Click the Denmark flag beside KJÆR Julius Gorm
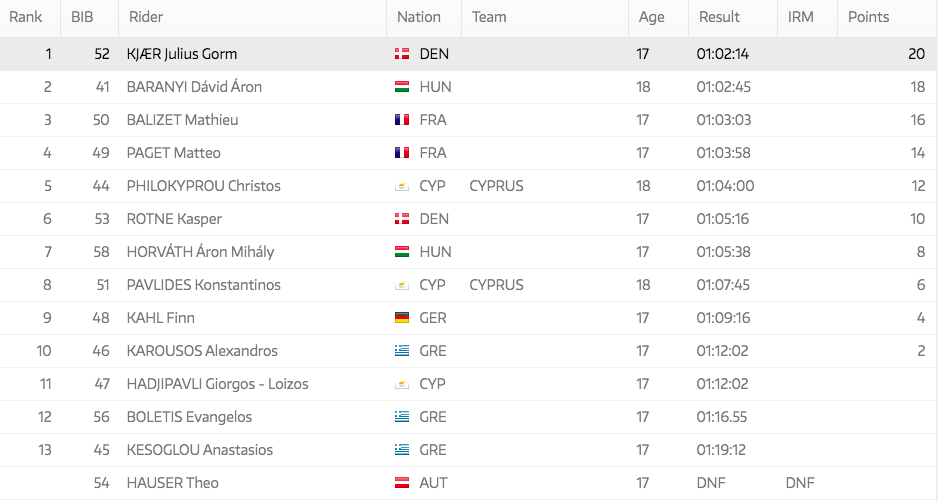This screenshot has width=939, height=501. [x=402, y=54]
